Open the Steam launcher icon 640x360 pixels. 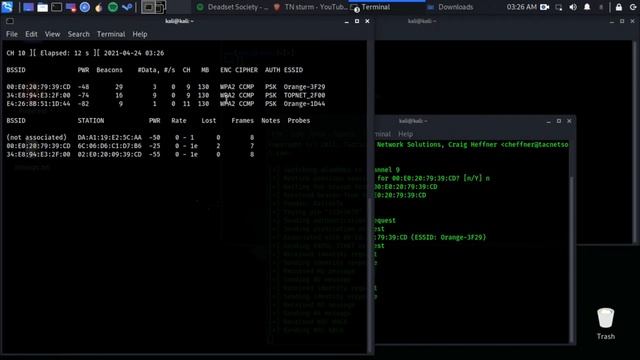(127, 7)
